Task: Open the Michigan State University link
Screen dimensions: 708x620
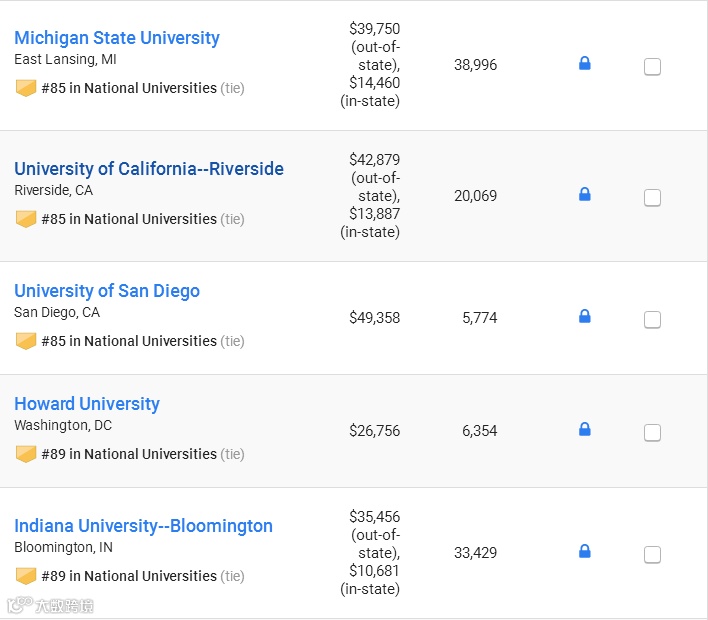Action: (117, 38)
